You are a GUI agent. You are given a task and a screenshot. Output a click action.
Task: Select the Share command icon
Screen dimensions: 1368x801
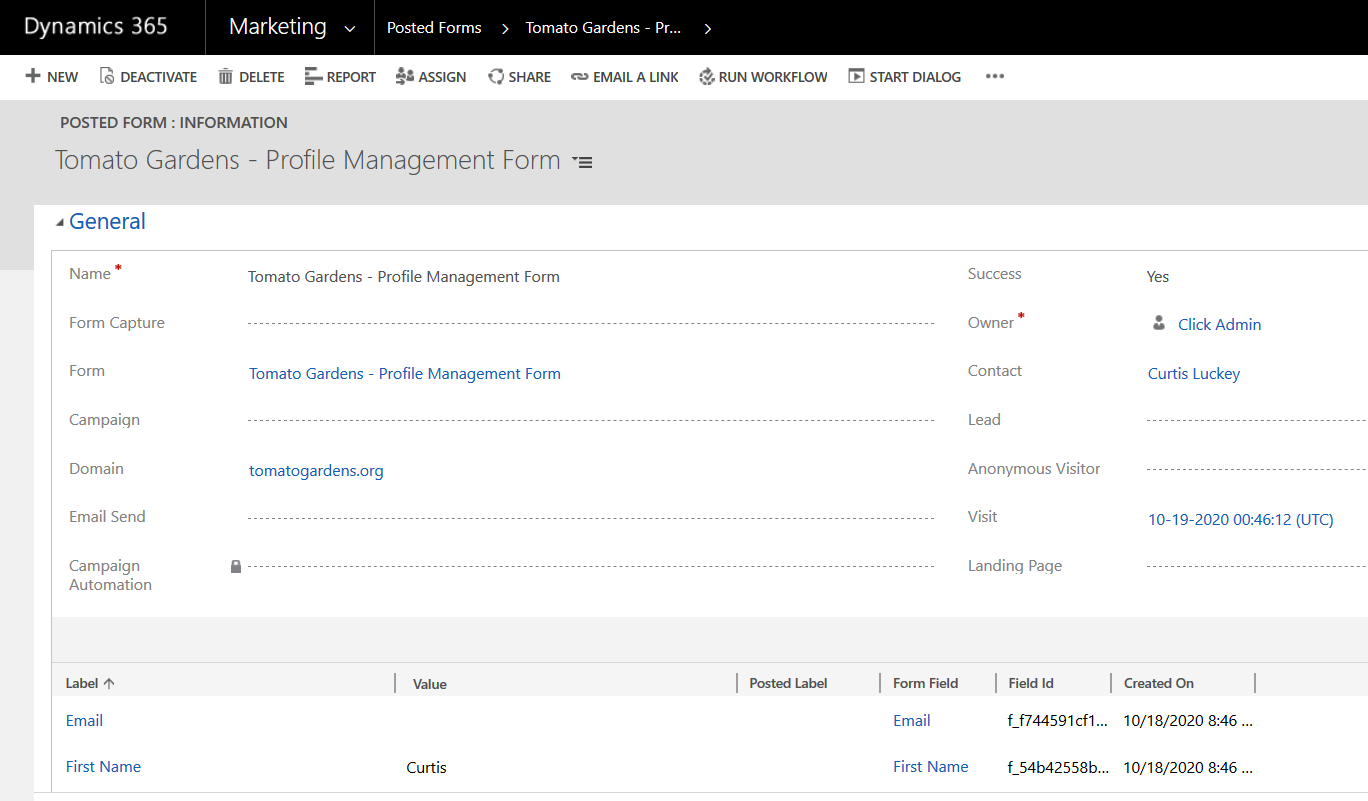tap(494, 76)
